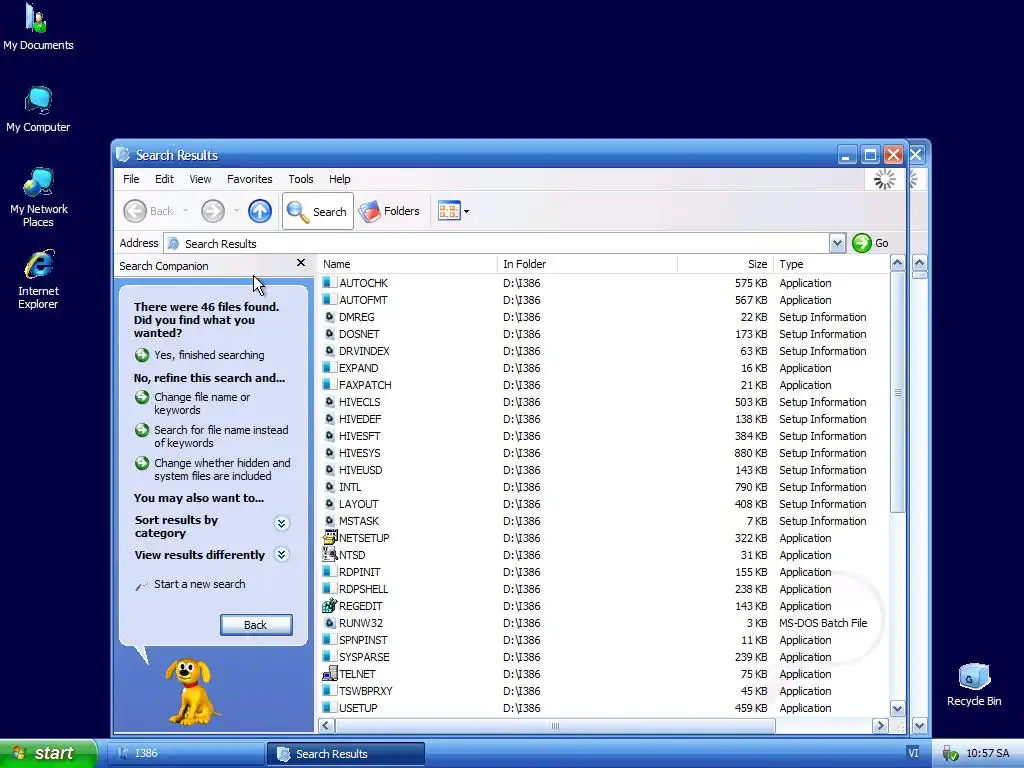Viewport: 1024px width, 768px height.
Task: Select the NTSD file icon
Action: [330, 554]
